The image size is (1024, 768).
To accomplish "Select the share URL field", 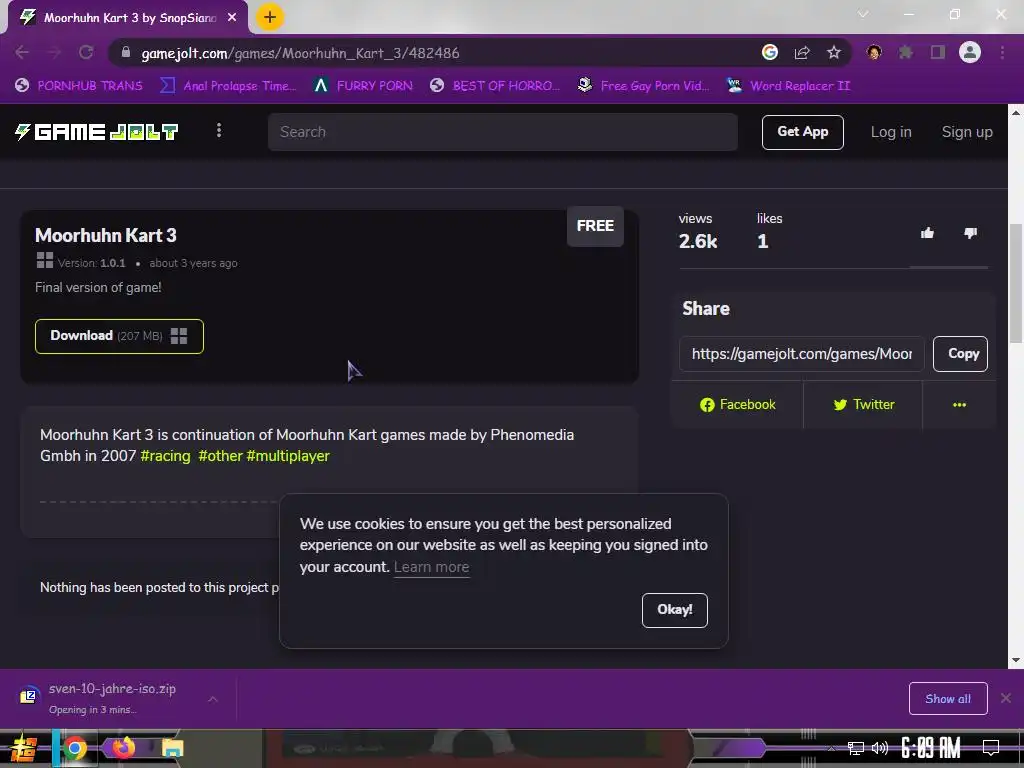I will tap(801, 354).
